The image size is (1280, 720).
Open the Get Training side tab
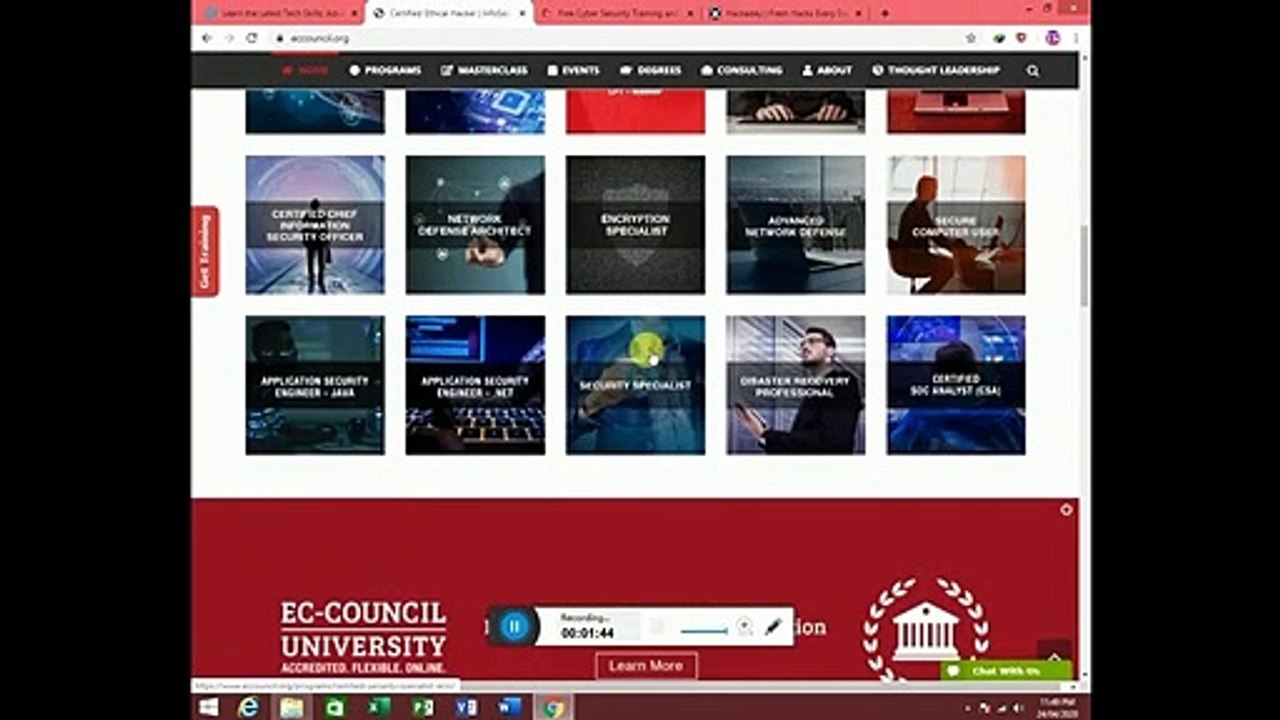click(204, 251)
